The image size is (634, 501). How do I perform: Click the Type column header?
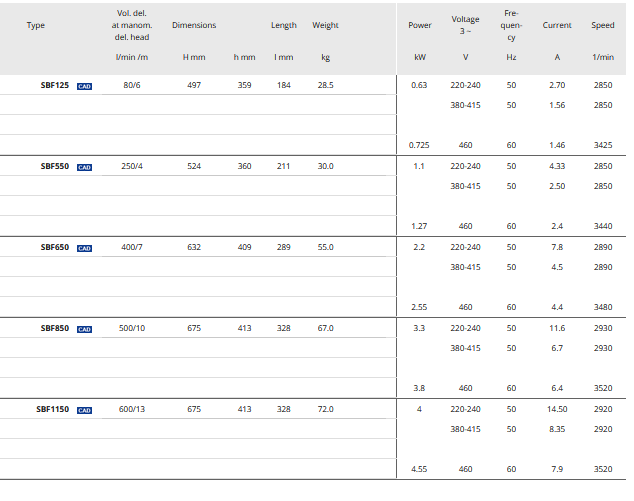(x=36, y=25)
